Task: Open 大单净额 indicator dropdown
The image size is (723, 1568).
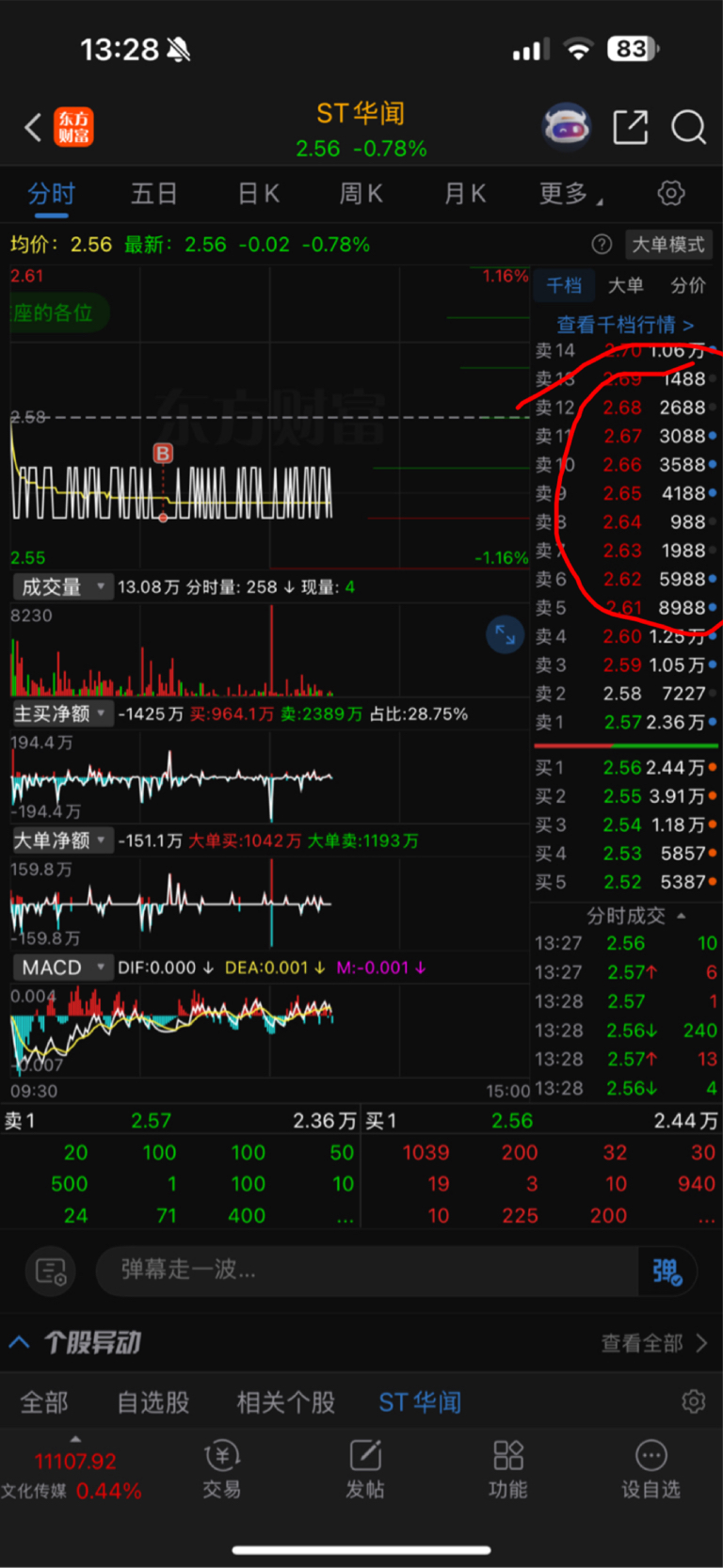Action: tap(62, 840)
